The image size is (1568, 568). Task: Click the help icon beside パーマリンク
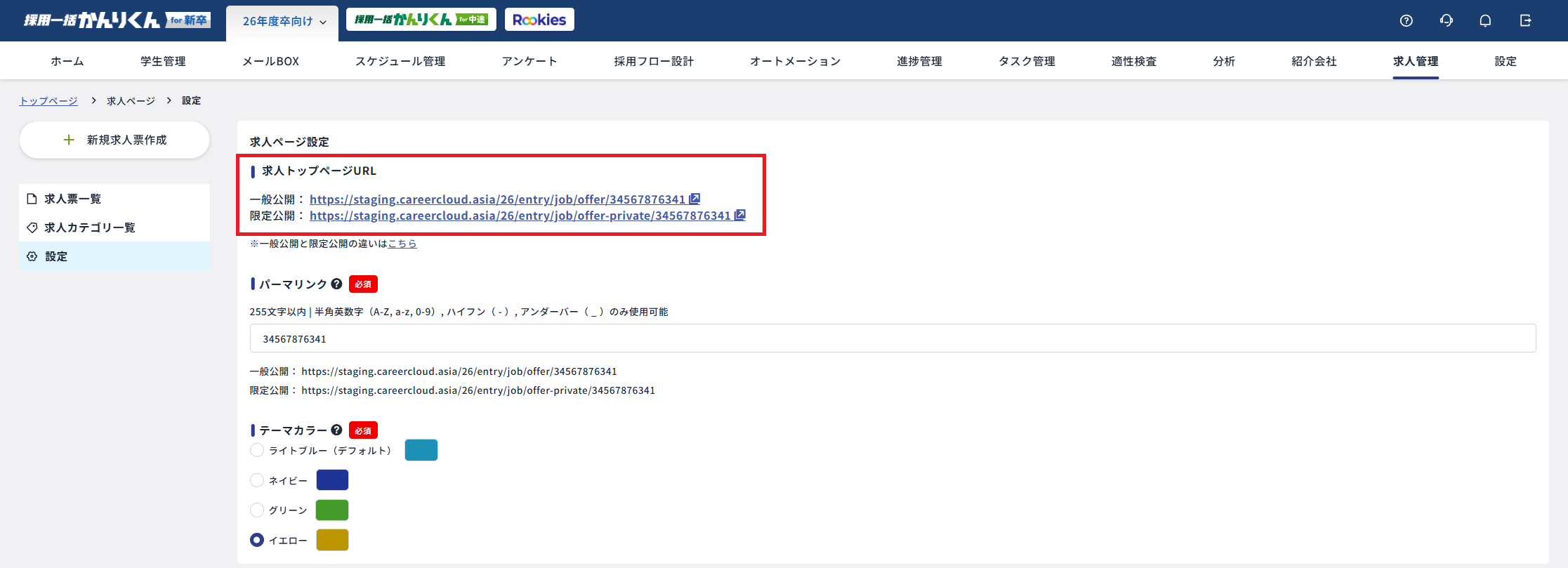336,284
